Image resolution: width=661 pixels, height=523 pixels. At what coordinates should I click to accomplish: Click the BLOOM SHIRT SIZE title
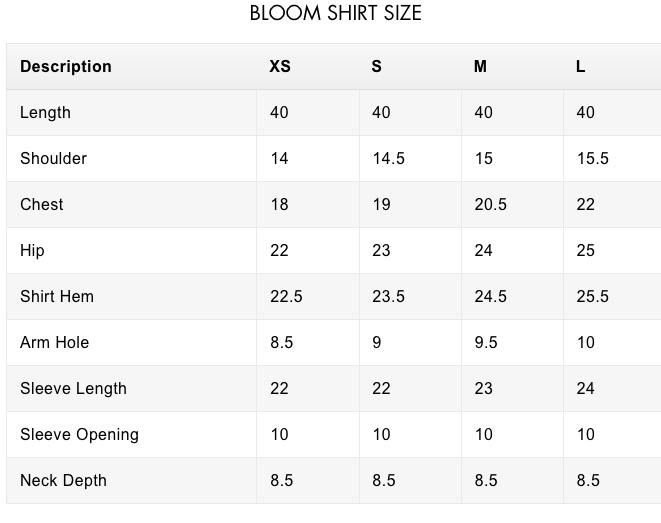click(x=335, y=14)
